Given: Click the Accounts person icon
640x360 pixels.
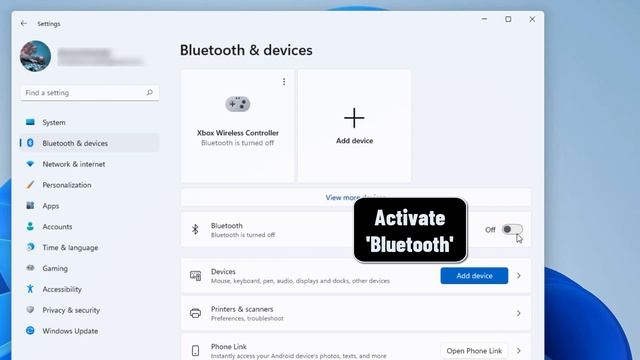Looking at the screenshot, I should pyautogui.click(x=30, y=226).
